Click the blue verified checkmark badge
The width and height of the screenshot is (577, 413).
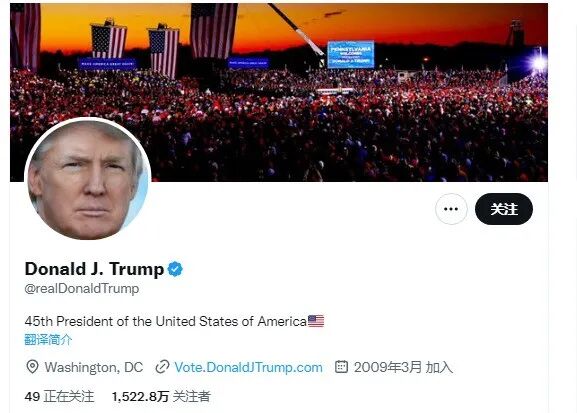pos(175,269)
